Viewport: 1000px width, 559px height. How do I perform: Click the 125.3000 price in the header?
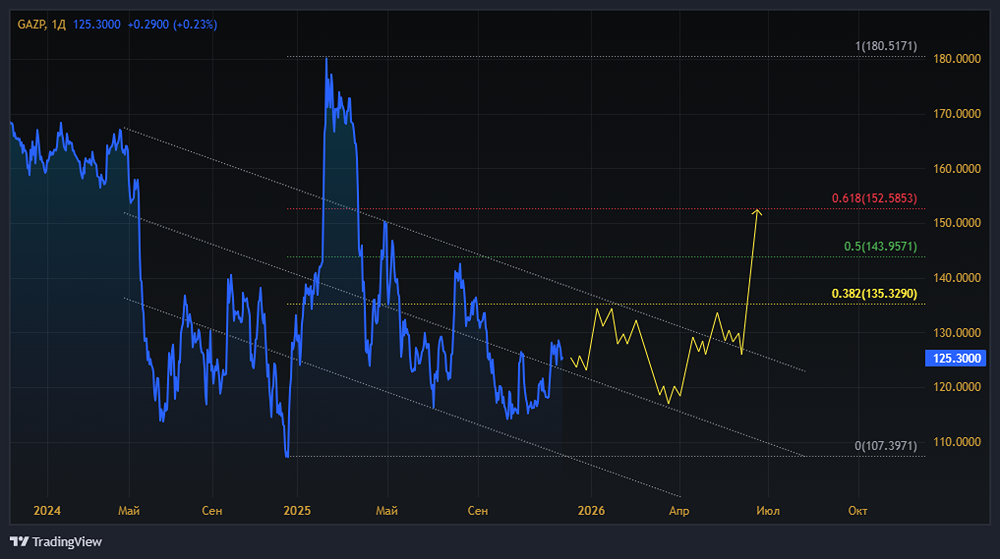pos(97,25)
